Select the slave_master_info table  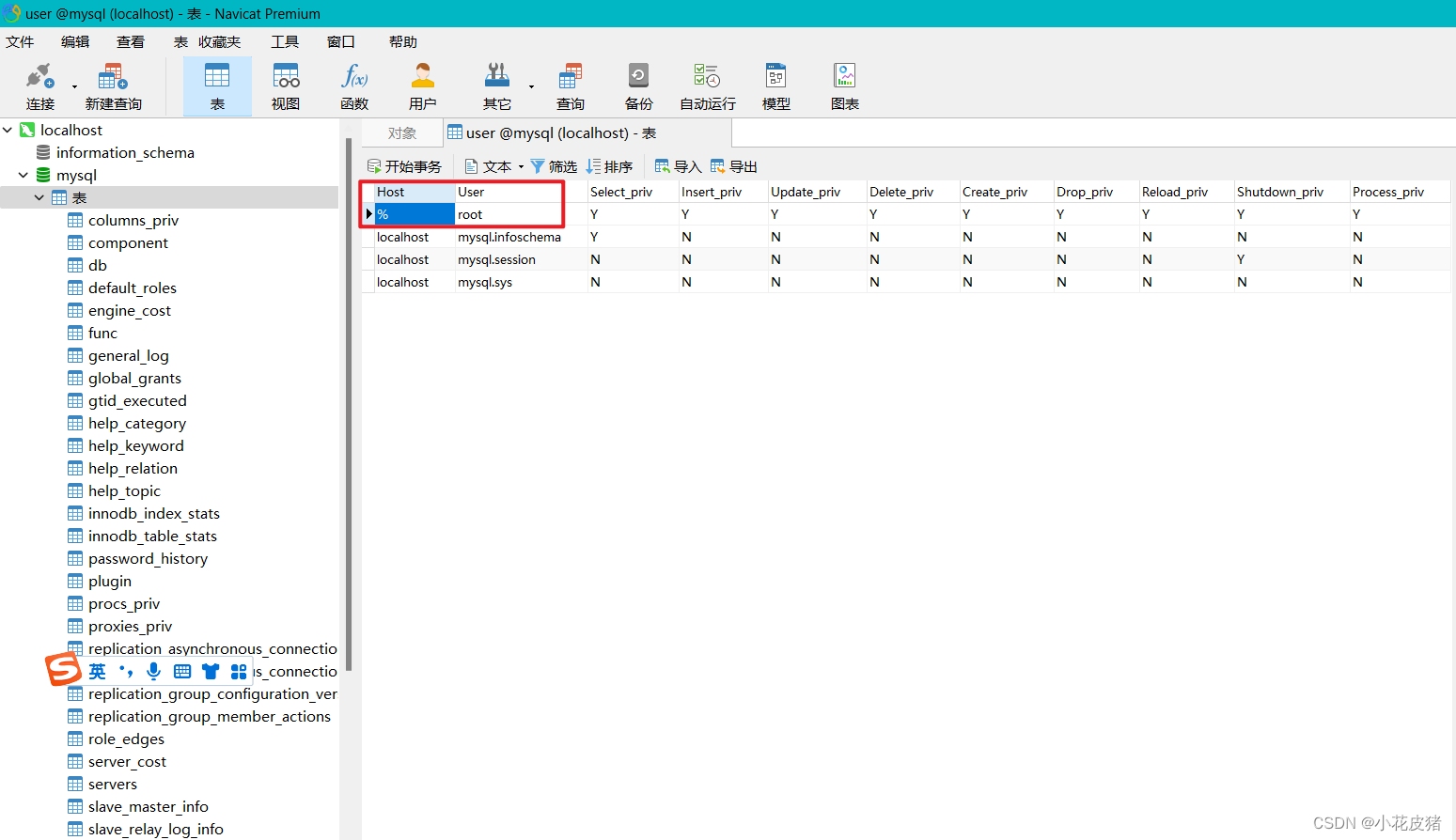click(x=149, y=806)
